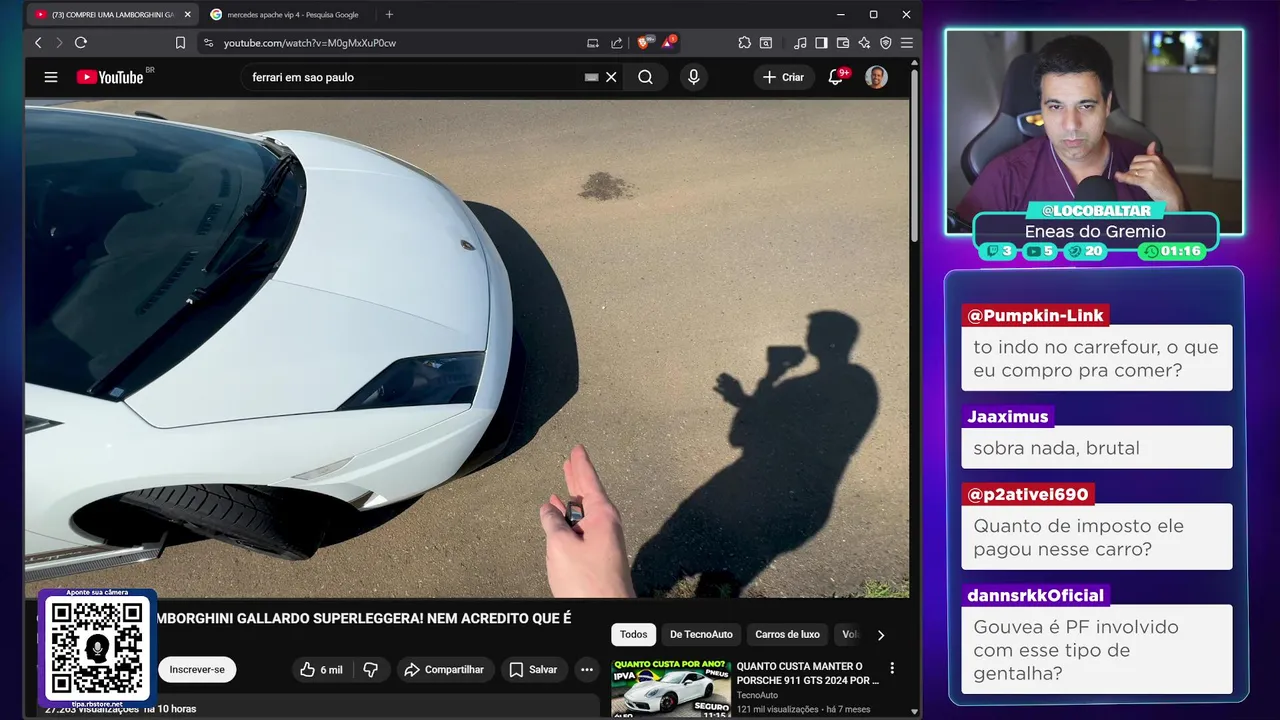Run the search with the magnifier button

[645, 77]
